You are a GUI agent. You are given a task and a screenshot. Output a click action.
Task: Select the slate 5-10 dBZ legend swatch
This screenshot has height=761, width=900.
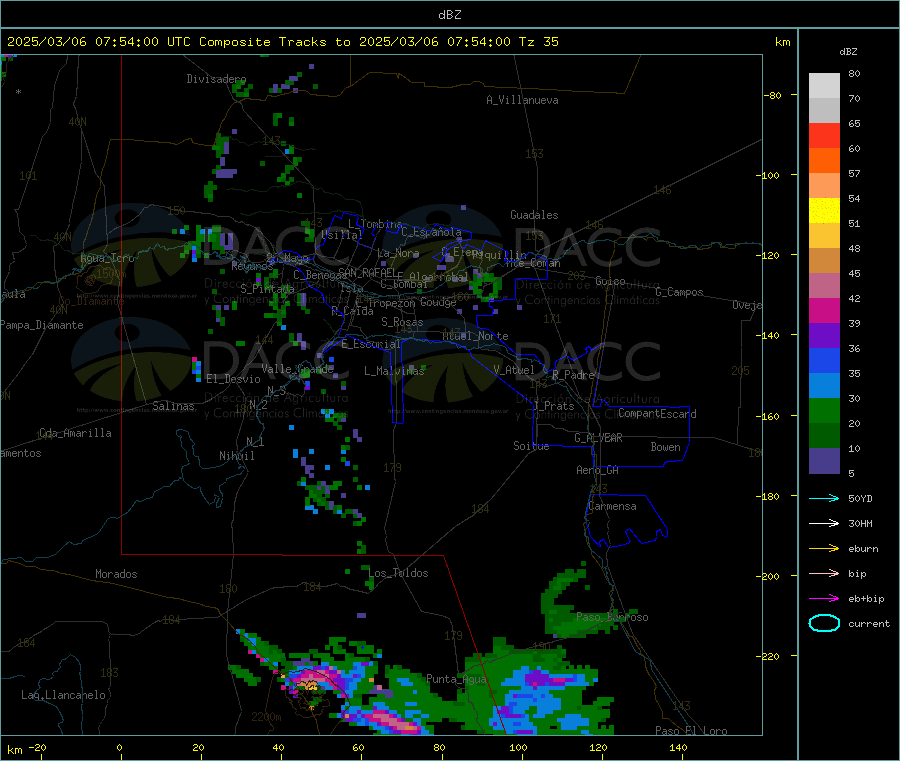824,461
